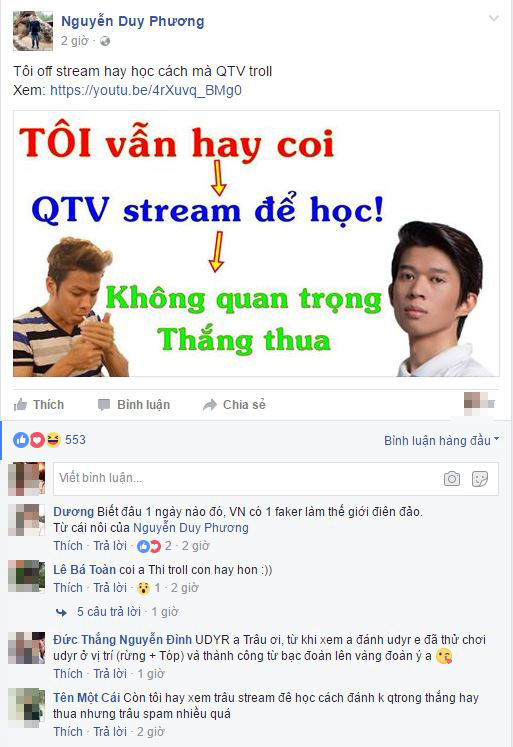Viewport: 513px width, 747px height.
Task: Click the camera icon in the comment box
Action: [452, 478]
